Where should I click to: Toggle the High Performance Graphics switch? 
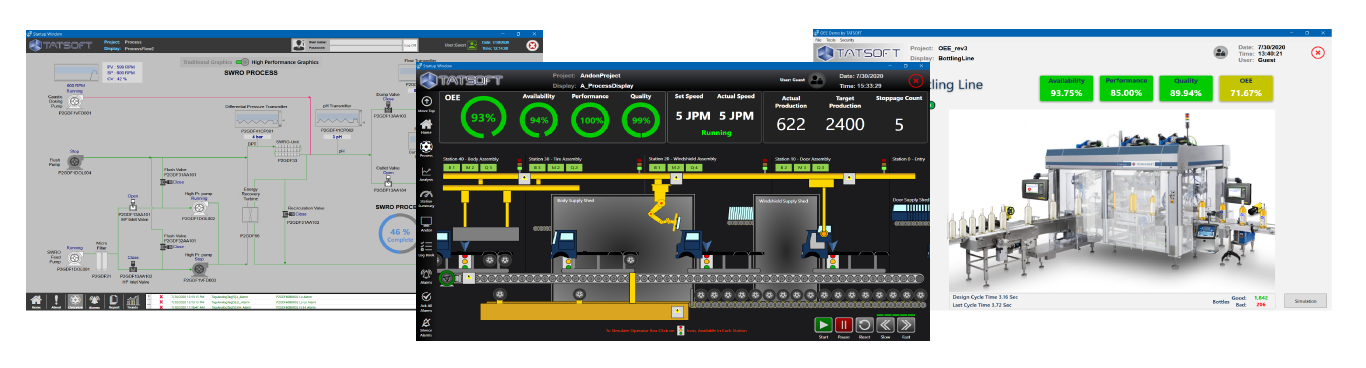click(x=242, y=62)
